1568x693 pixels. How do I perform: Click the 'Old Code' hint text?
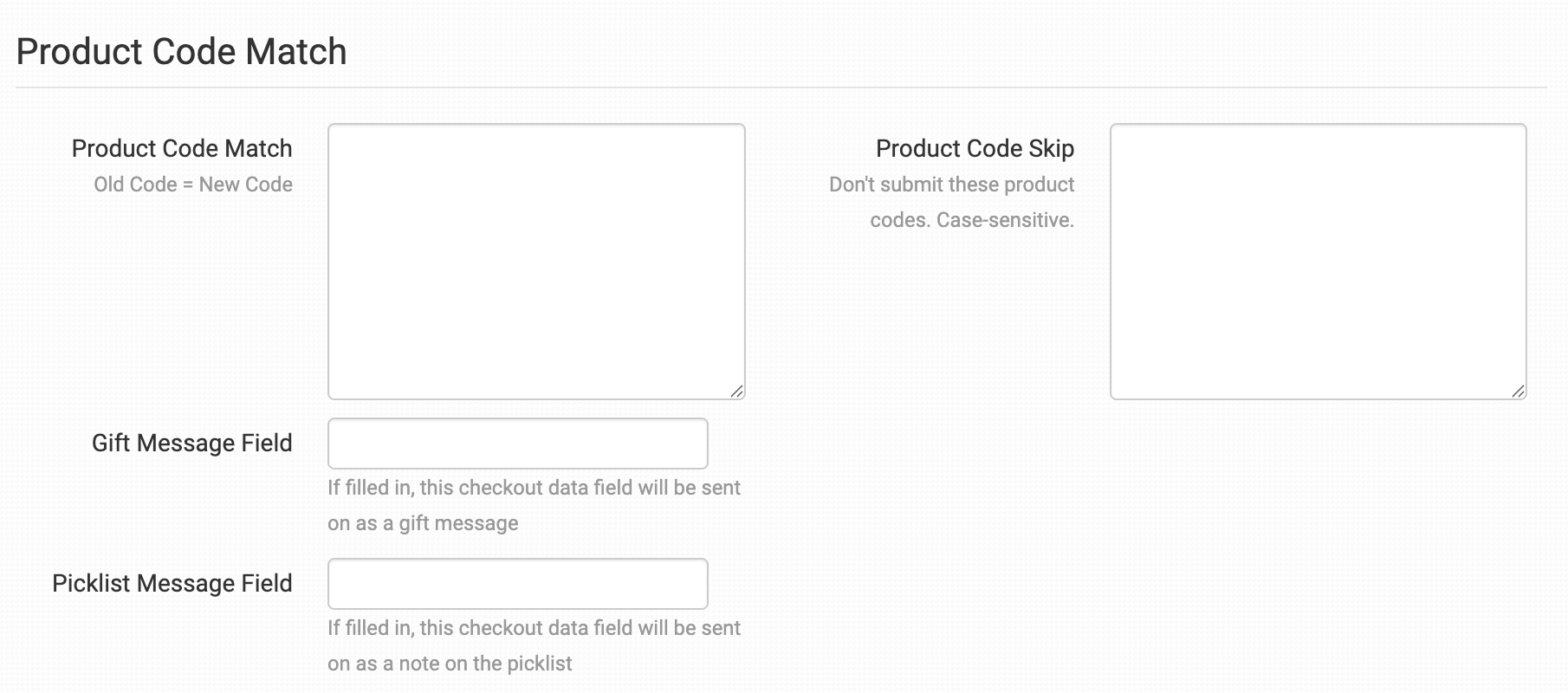click(x=135, y=185)
